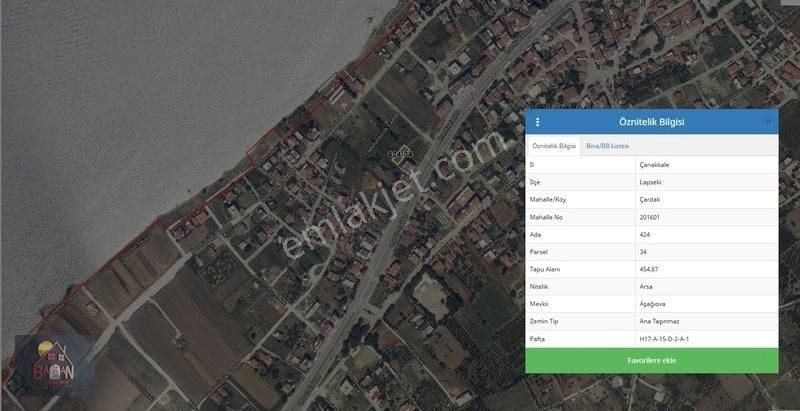Viewport: 800px width, 411px height.
Task: Click the Zemin Tip value Ana Taşınmaz
Action: coord(658,321)
